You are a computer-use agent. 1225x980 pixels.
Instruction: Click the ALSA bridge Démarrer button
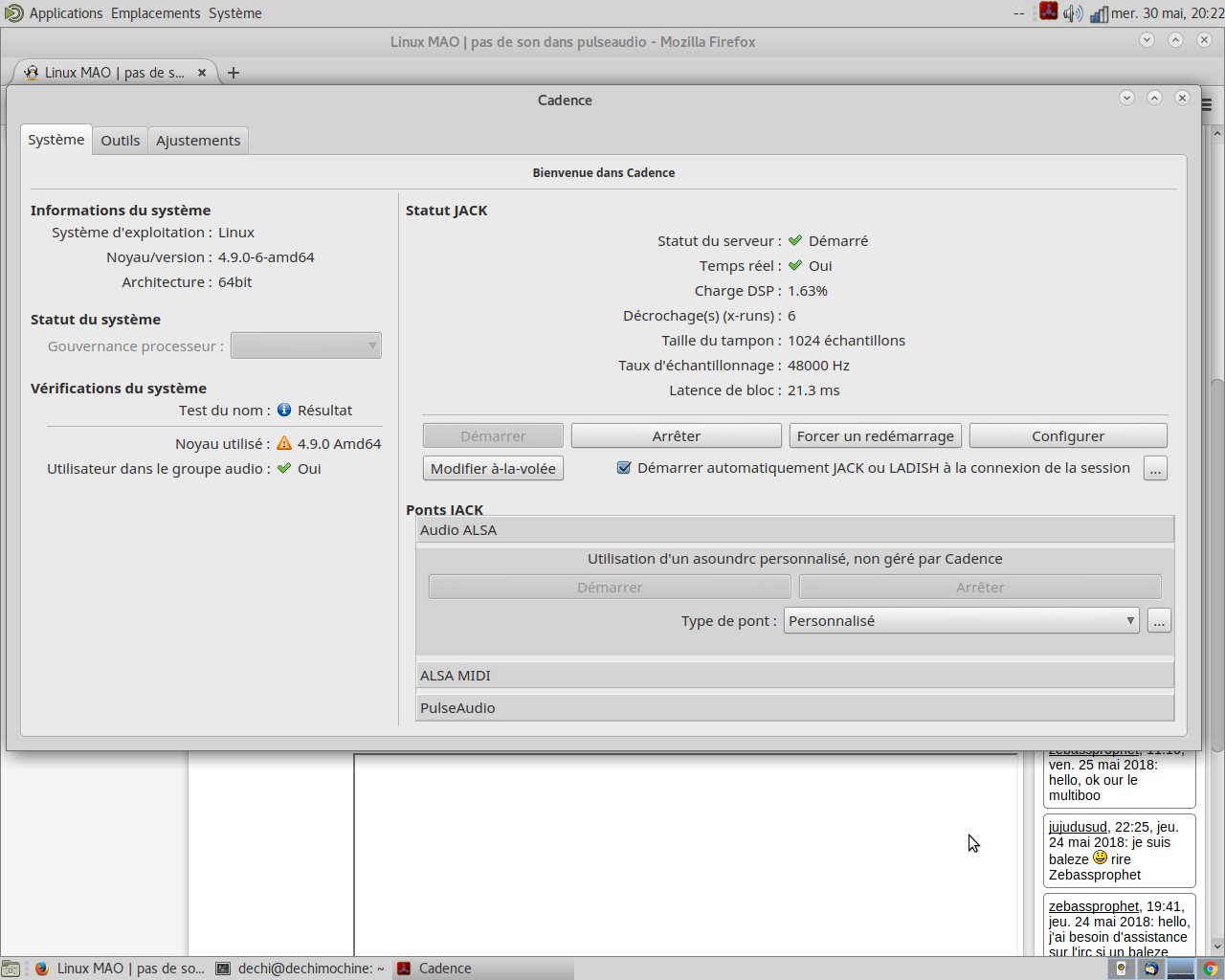pos(610,588)
